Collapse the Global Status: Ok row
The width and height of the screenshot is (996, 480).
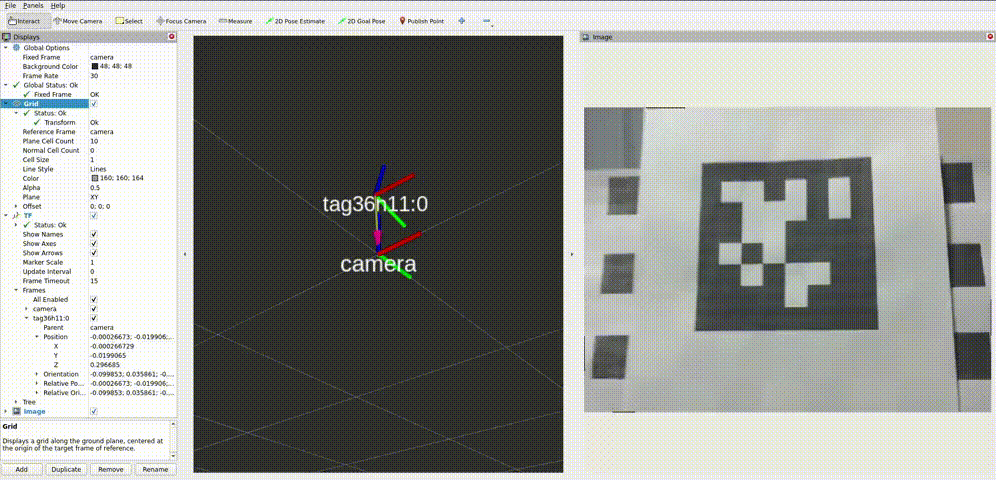(6, 85)
